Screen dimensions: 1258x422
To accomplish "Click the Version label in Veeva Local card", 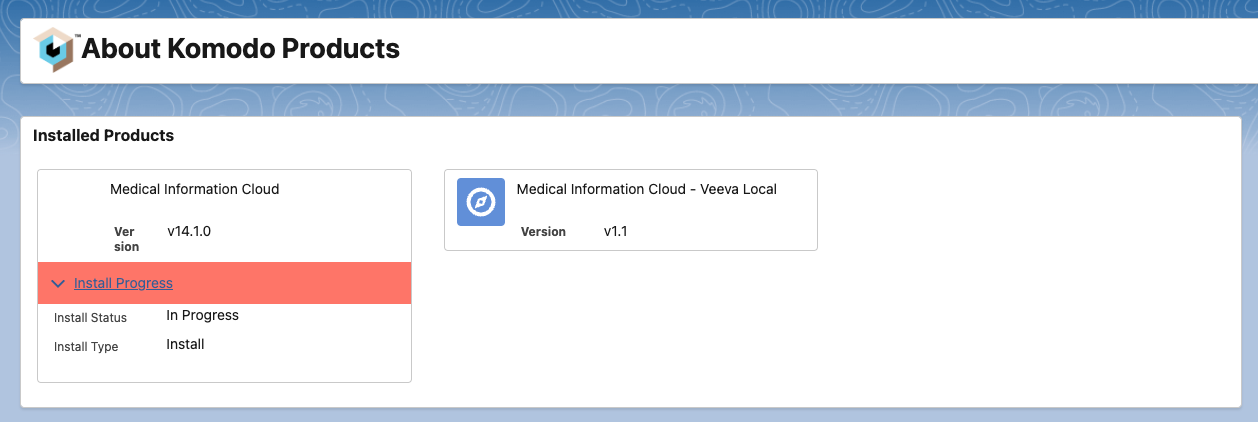I will (543, 232).
